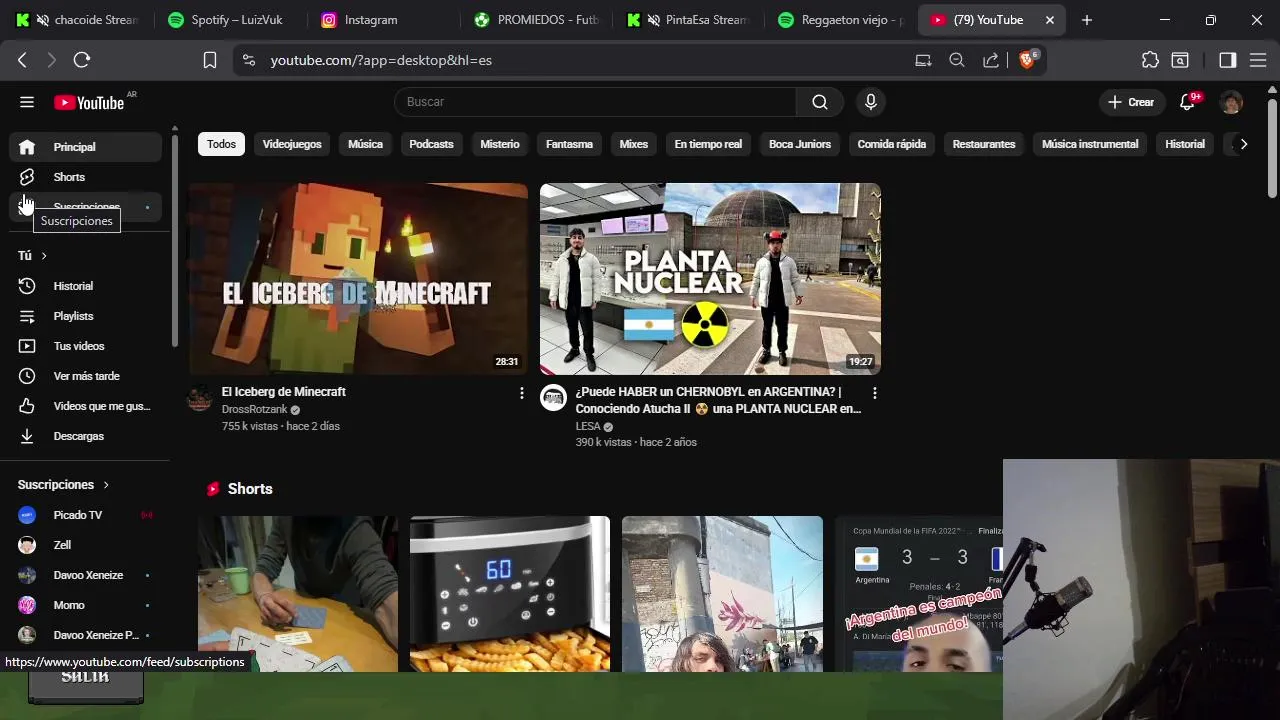Open Tus videos in the sidebar
The image size is (1280, 720).
click(86, 346)
